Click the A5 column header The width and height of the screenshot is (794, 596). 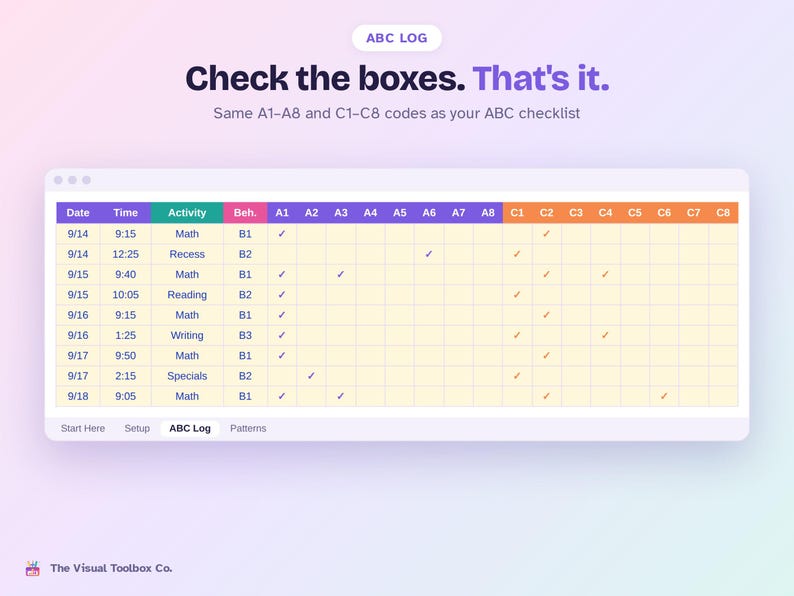click(400, 213)
